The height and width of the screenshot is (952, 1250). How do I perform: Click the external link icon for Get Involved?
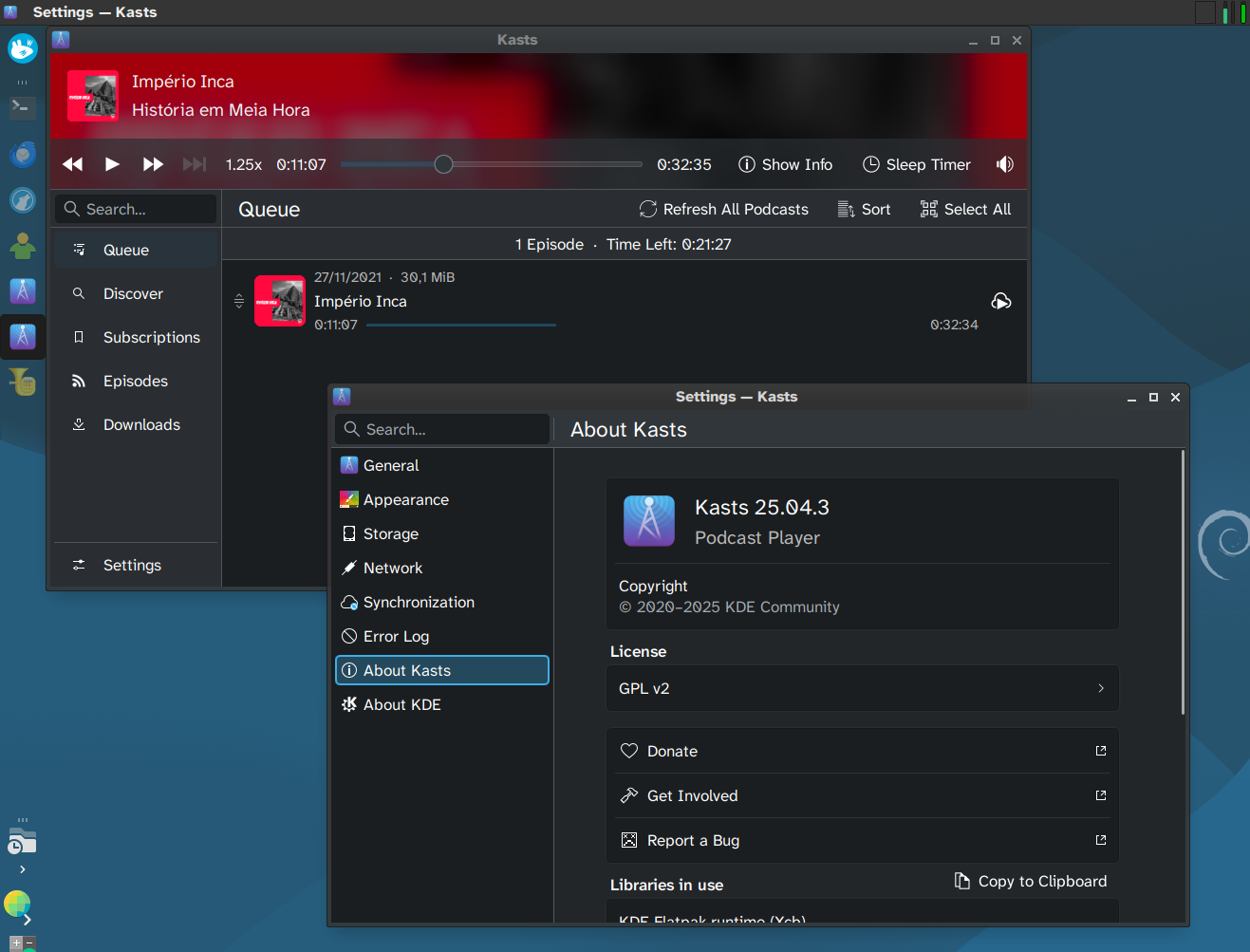coord(1101,795)
